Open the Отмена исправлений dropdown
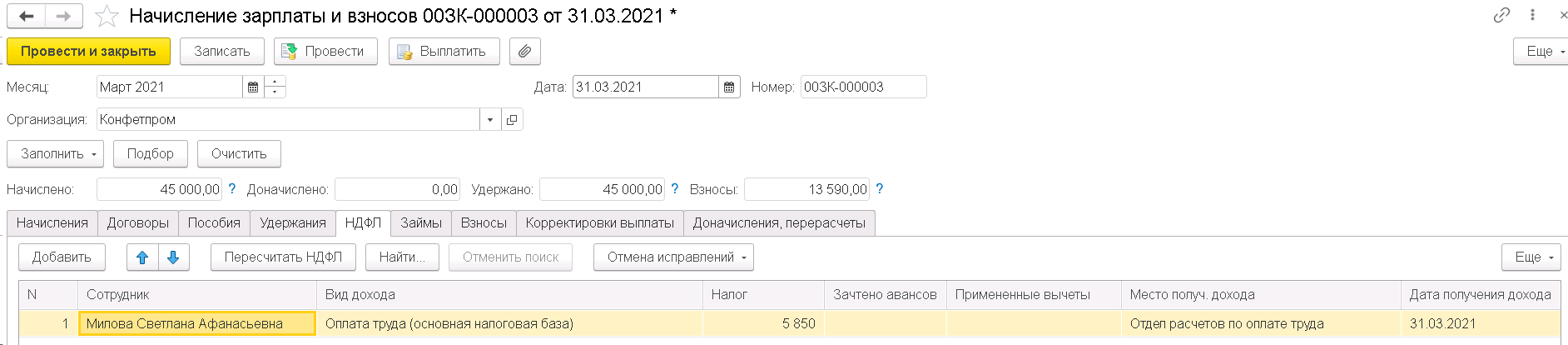The width and height of the screenshot is (1568, 345). point(673,257)
